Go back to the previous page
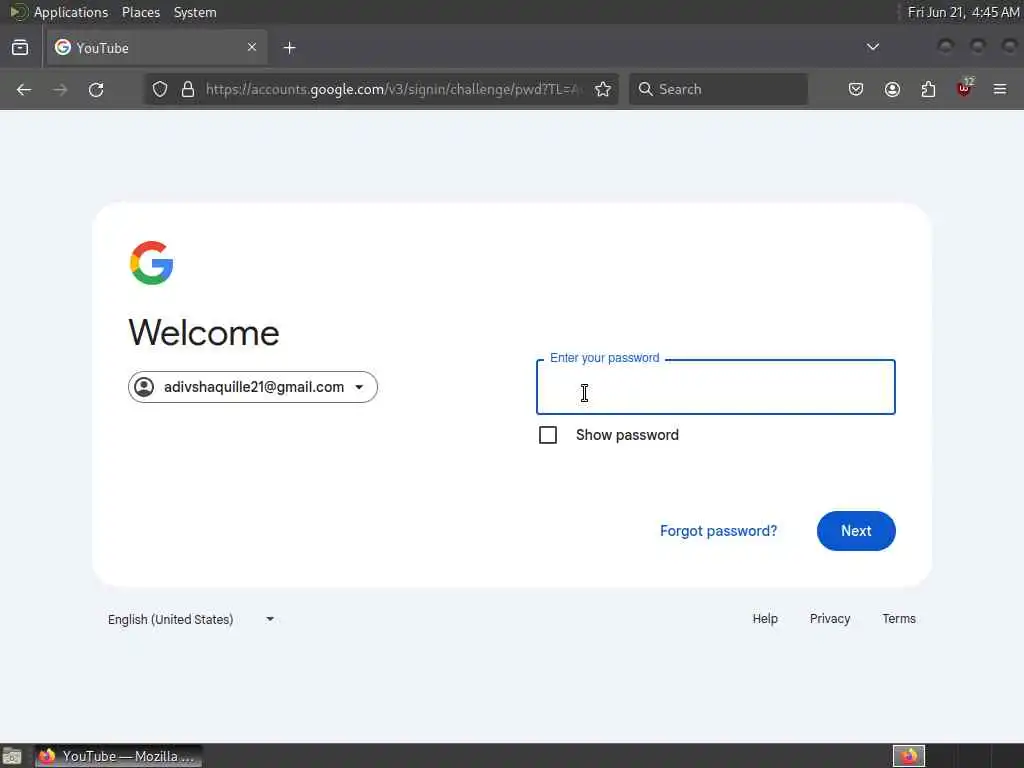 tap(24, 89)
